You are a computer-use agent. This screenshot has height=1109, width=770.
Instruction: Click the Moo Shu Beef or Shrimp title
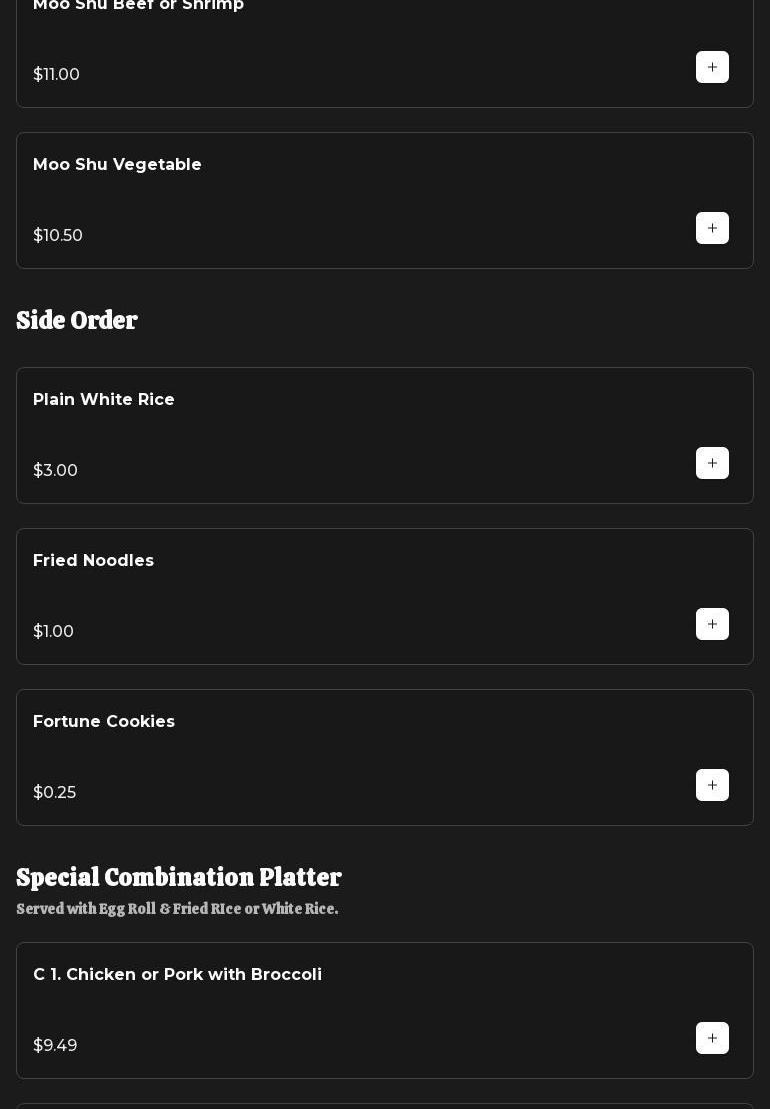(138, 6)
